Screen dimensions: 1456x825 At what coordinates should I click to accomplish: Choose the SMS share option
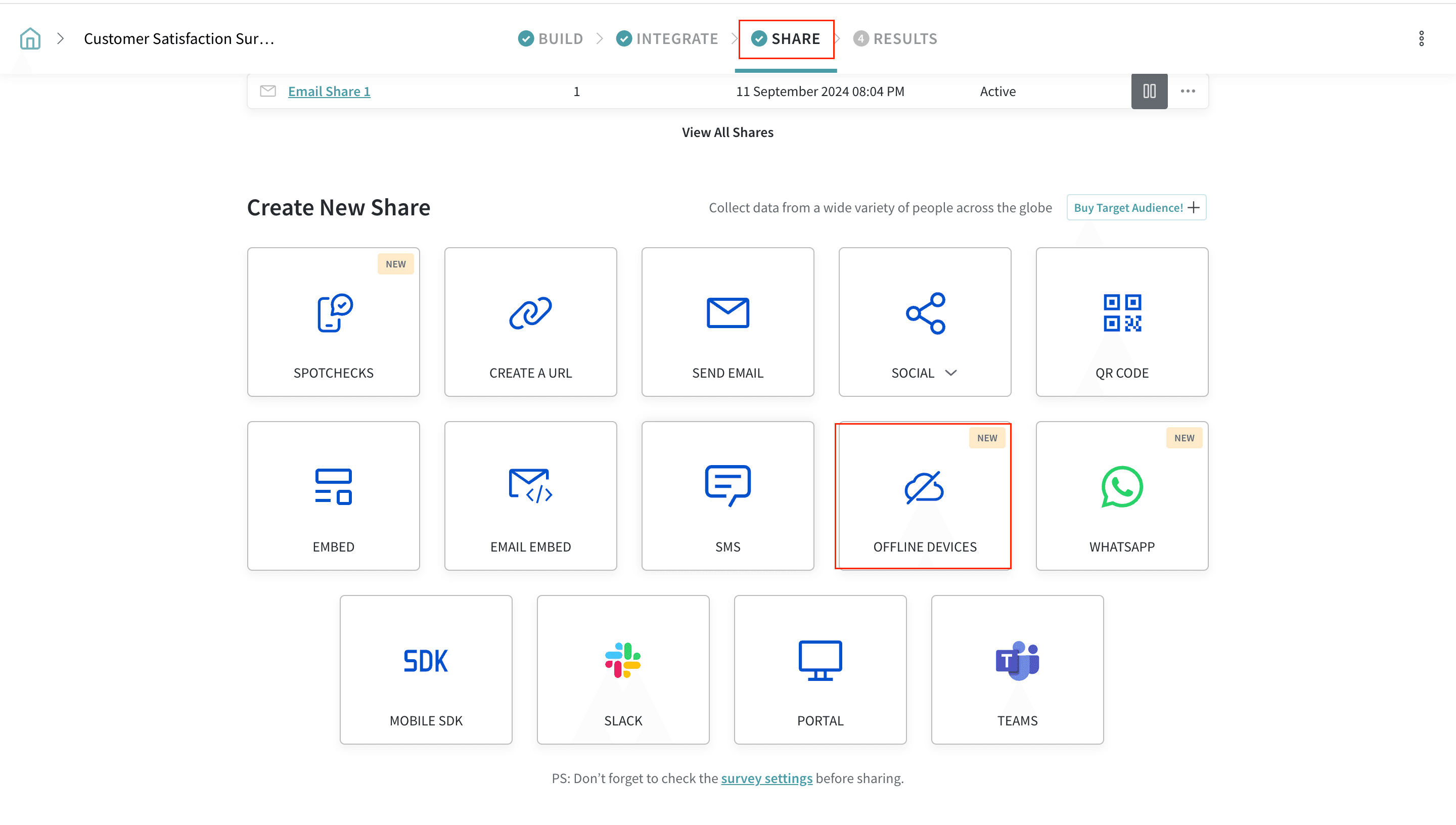[x=727, y=496]
